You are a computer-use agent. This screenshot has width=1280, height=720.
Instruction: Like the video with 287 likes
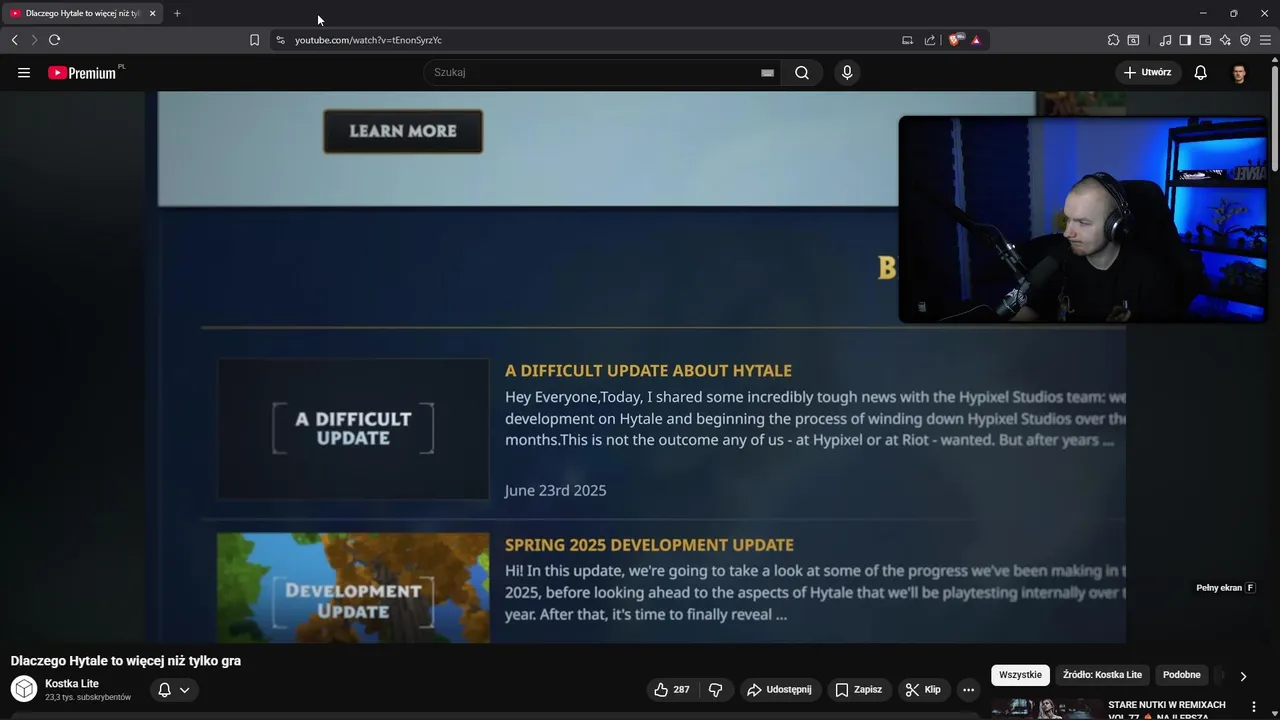672,690
